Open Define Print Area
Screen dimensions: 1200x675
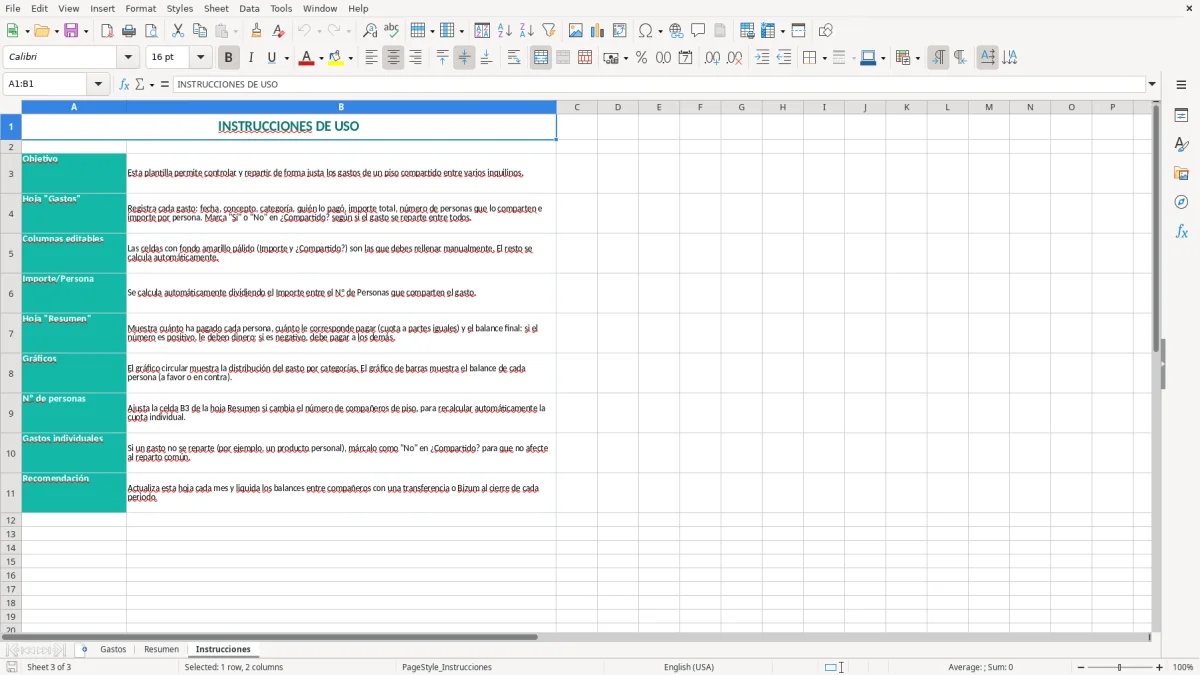(x=747, y=31)
